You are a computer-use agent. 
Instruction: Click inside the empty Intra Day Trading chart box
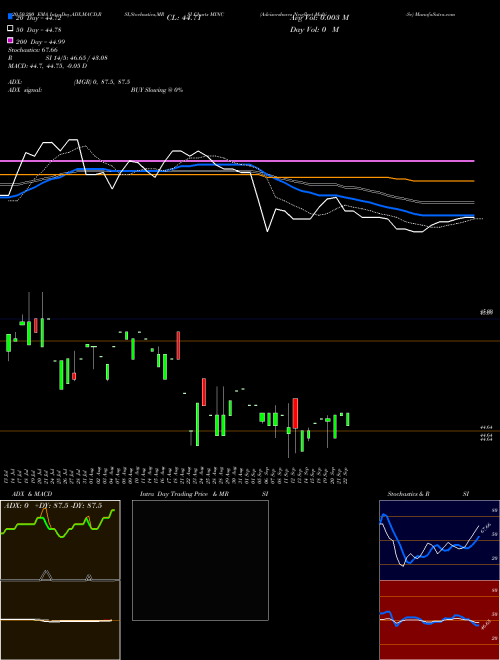[200, 560]
